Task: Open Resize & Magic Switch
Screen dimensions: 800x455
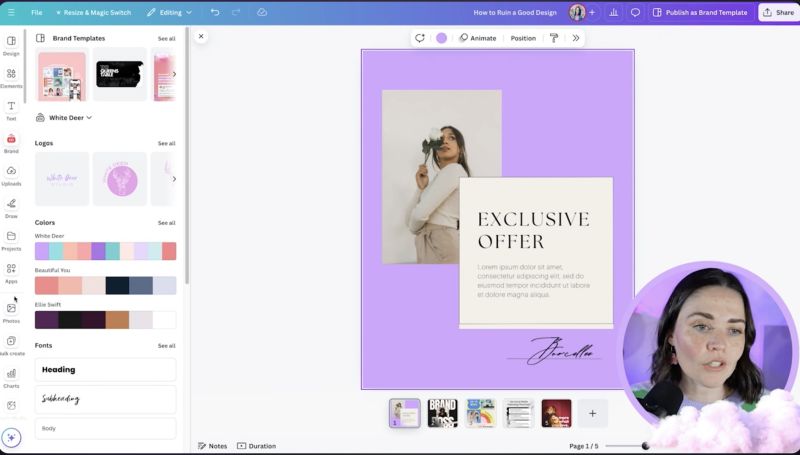Action: click(x=93, y=12)
